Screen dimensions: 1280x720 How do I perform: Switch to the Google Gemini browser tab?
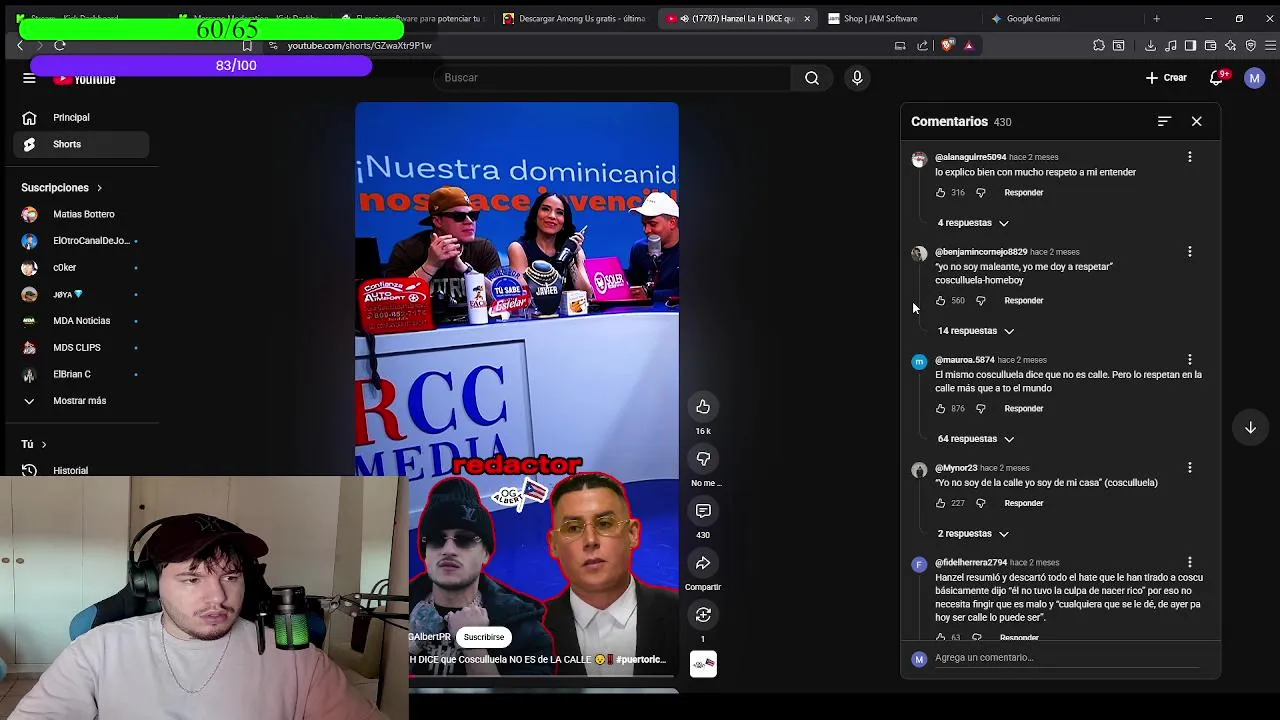(1033, 18)
